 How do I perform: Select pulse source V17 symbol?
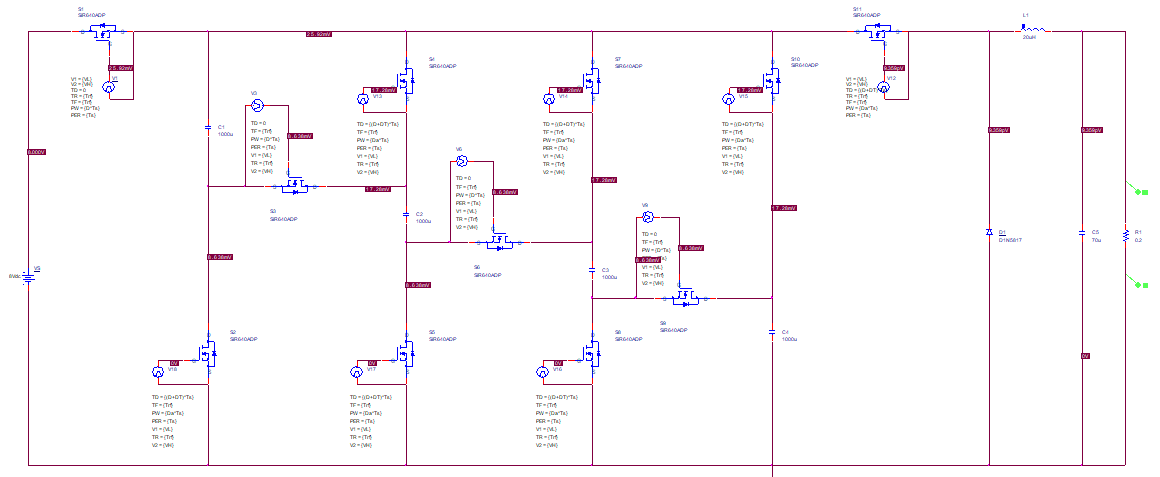(356, 372)
